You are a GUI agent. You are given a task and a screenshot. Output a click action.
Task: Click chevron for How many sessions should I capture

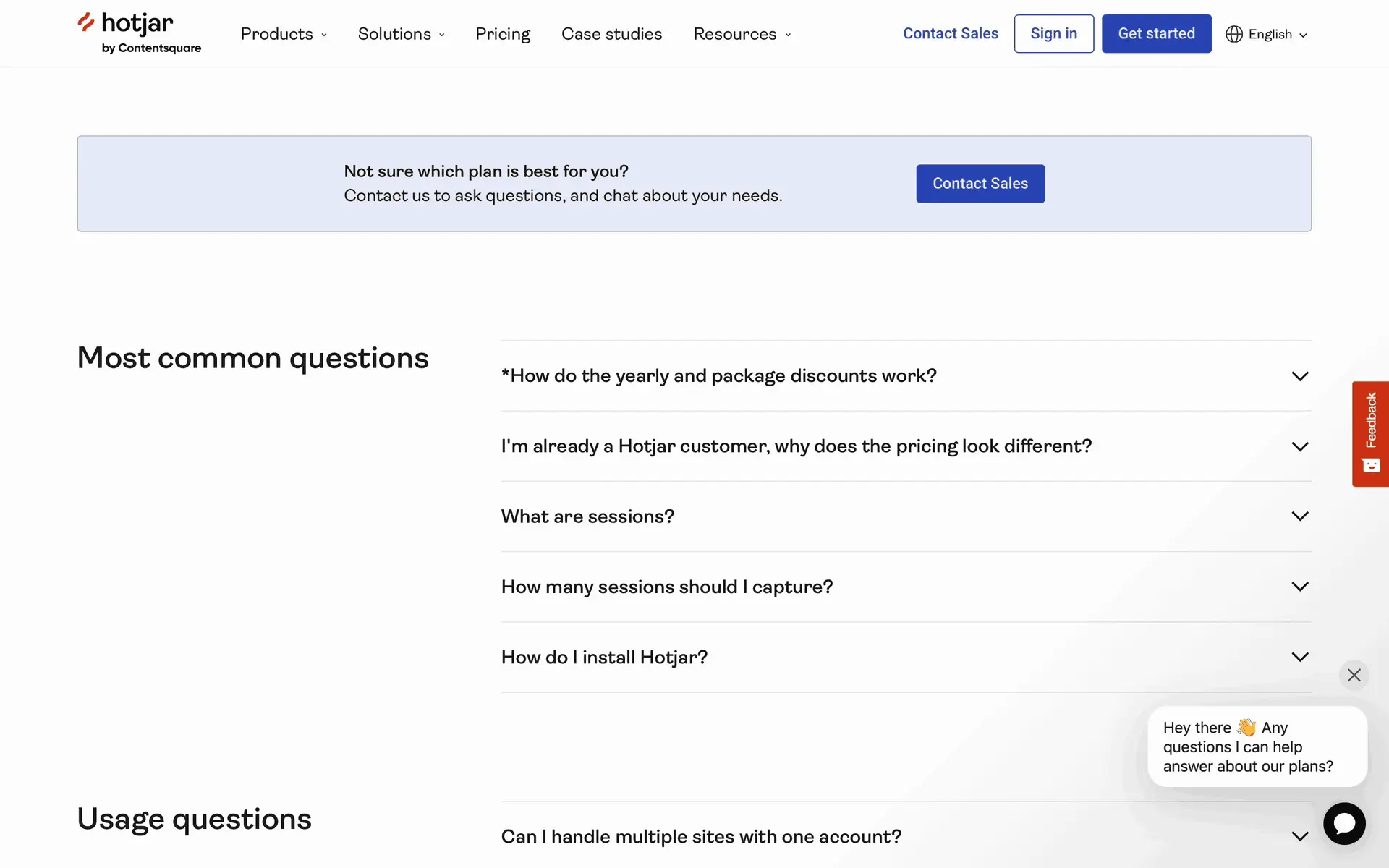(1299, 587)
